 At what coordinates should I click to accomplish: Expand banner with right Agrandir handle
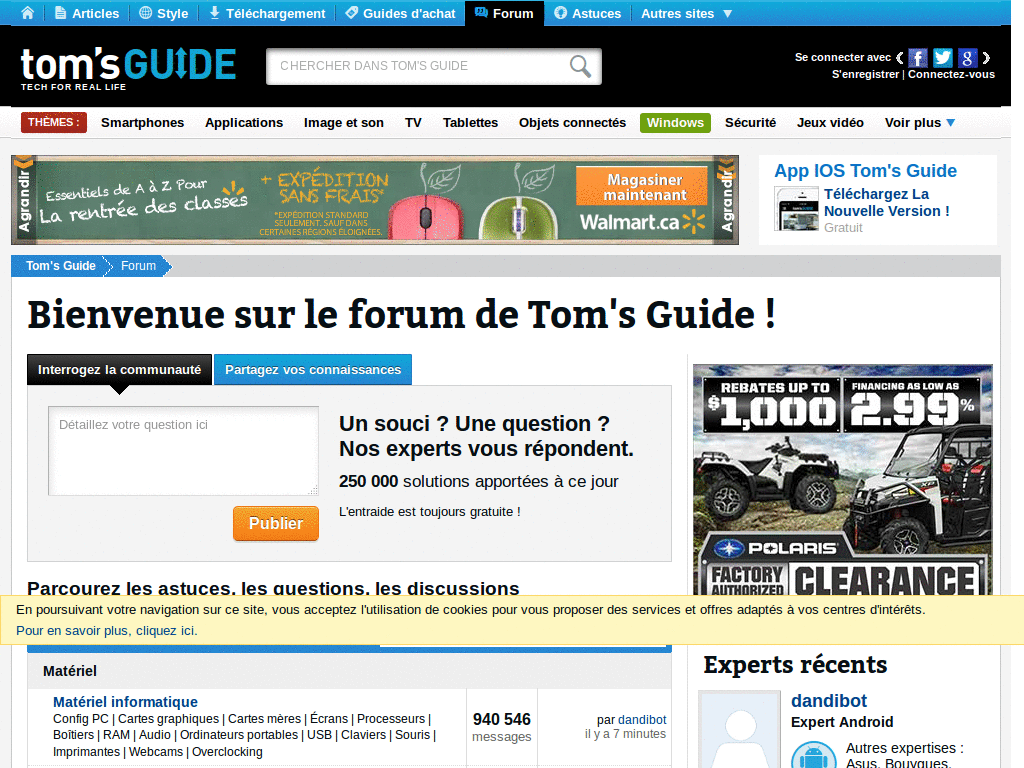[727, 200]
